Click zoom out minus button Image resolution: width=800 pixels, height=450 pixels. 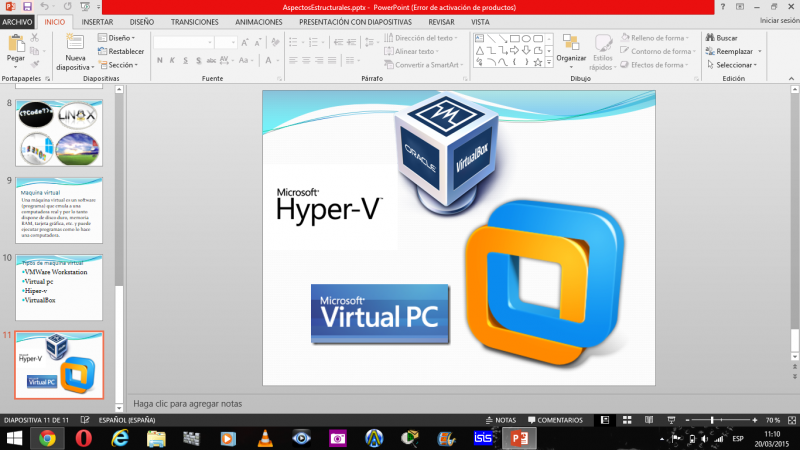click(x=687, y=420)
